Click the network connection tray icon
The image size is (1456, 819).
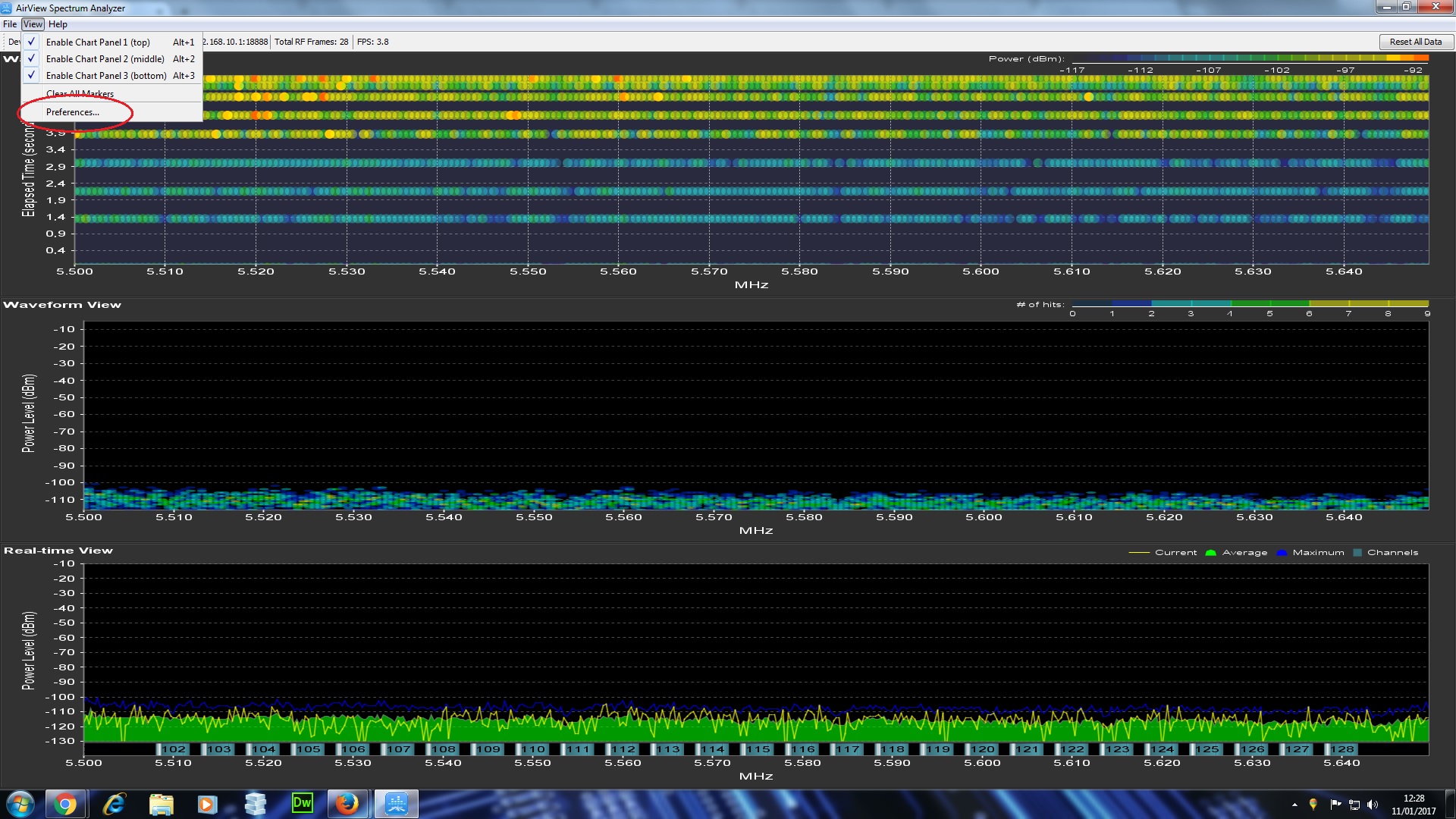(x=1354, y=805)
